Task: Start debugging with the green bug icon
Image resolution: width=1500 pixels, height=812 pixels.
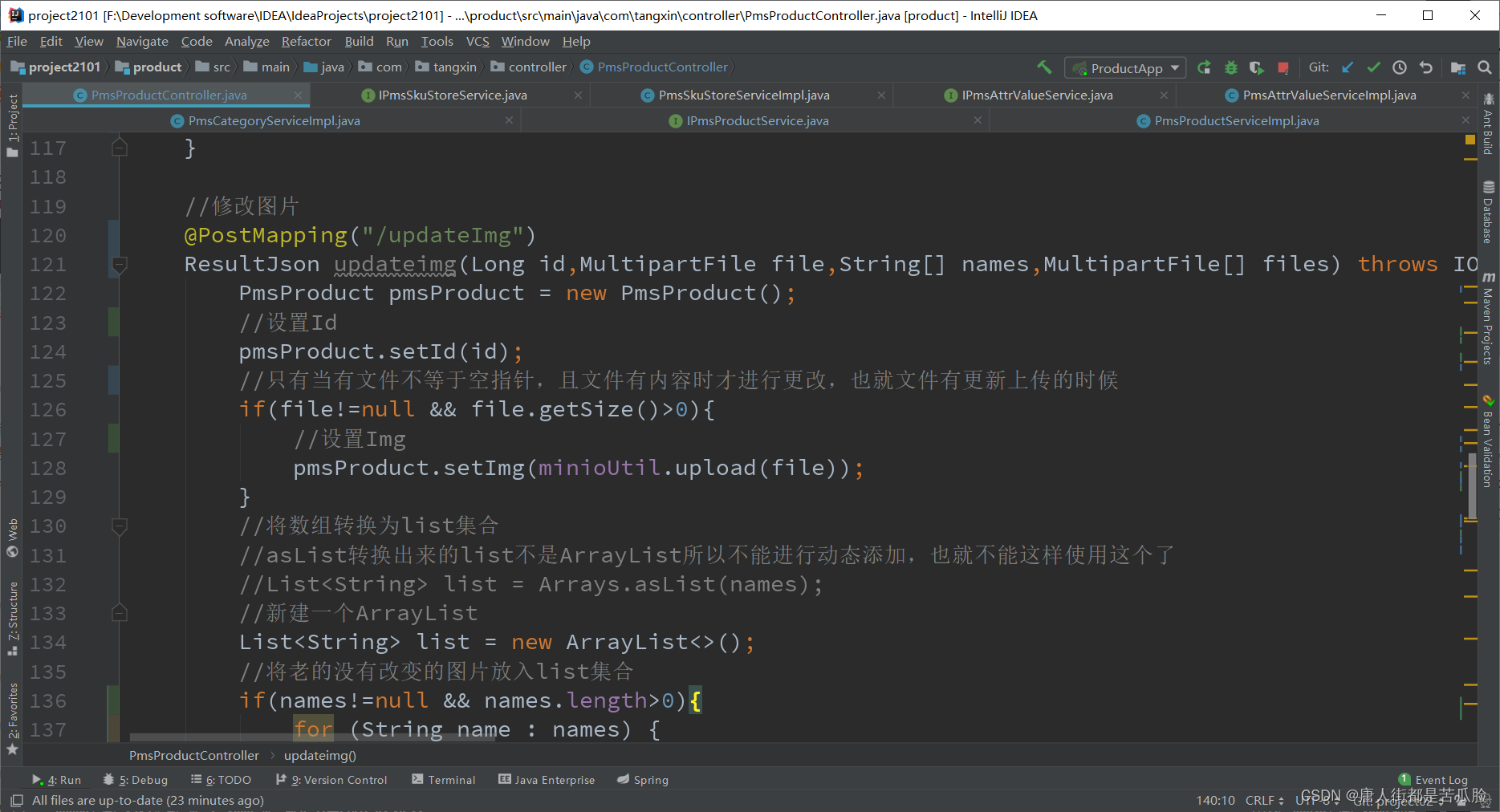Action: [x=1230, y=68]
